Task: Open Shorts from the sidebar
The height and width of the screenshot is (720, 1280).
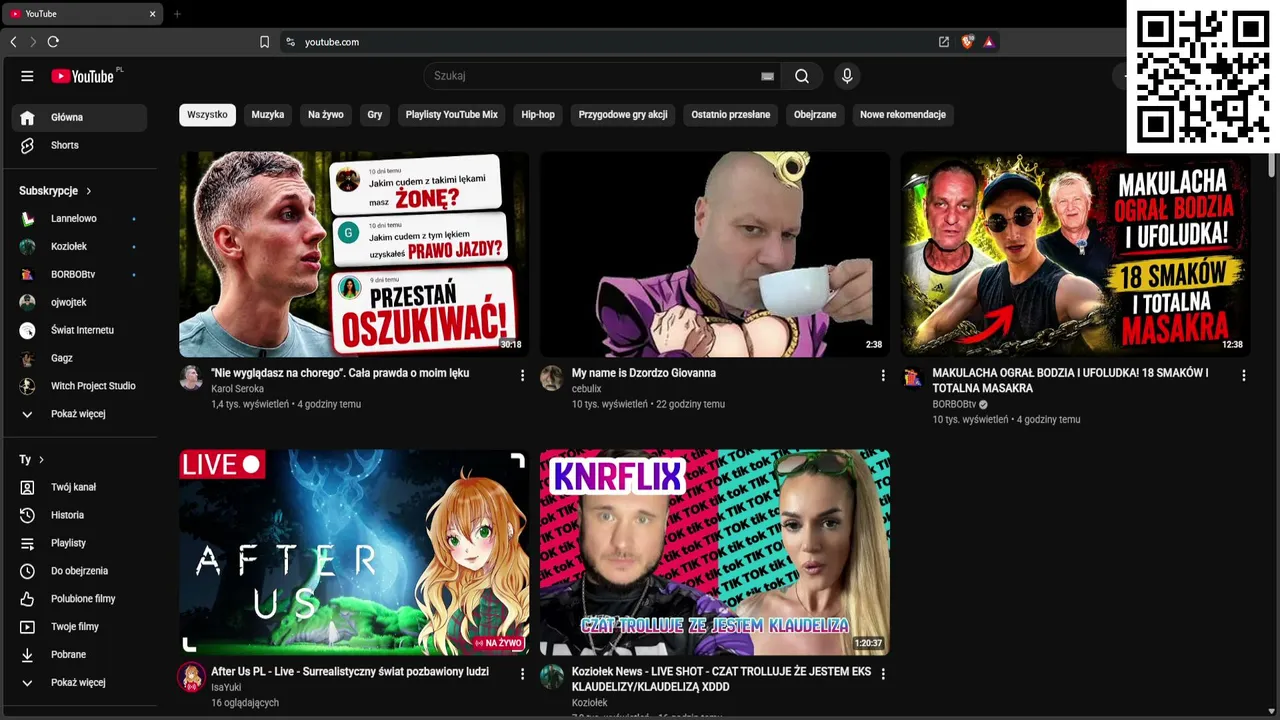Action: click(x=79, y=146)
